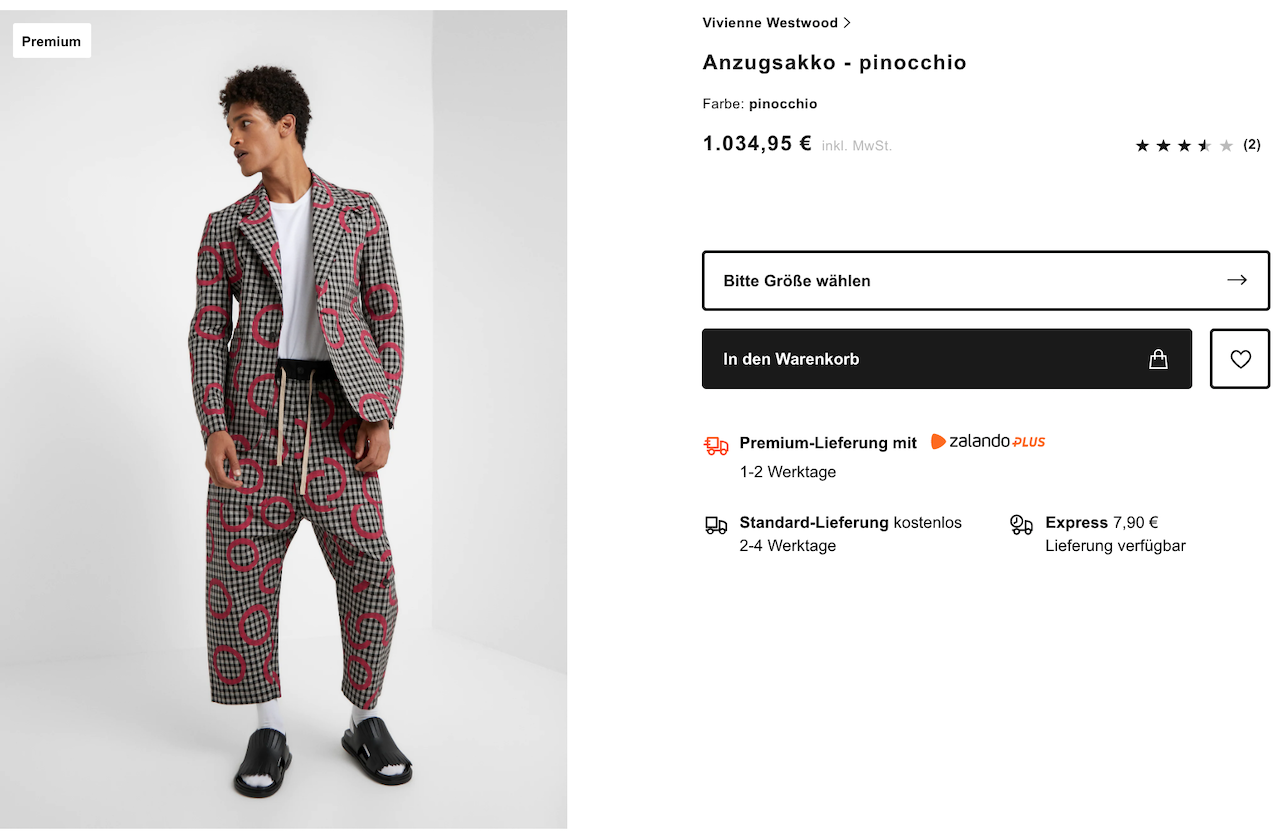Click the shopping bag icon
The height and width of the screenshot is (836, 1280).
[x=1158, y=359]
